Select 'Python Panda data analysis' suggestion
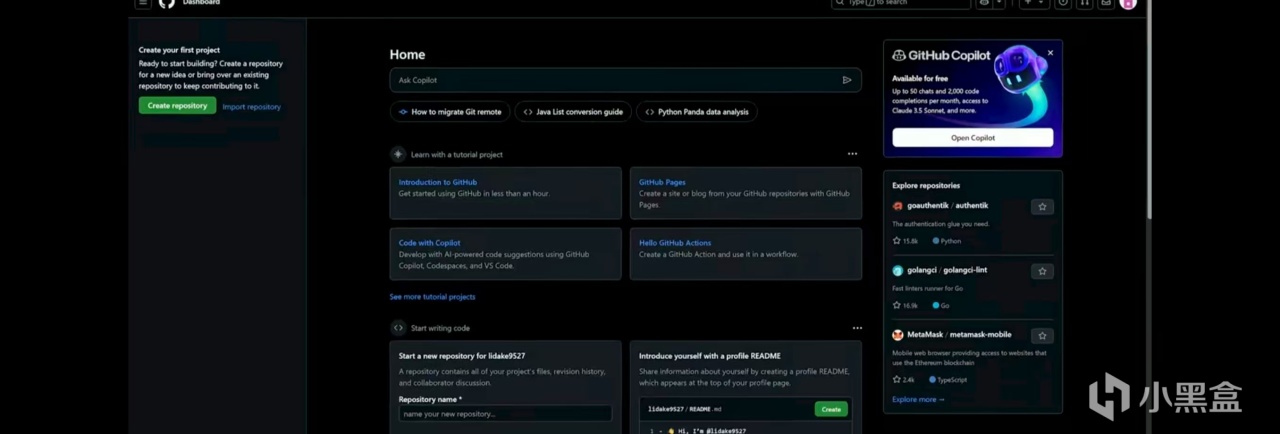This screenshot has height=434, width=1280. click(x=697, y=112)
